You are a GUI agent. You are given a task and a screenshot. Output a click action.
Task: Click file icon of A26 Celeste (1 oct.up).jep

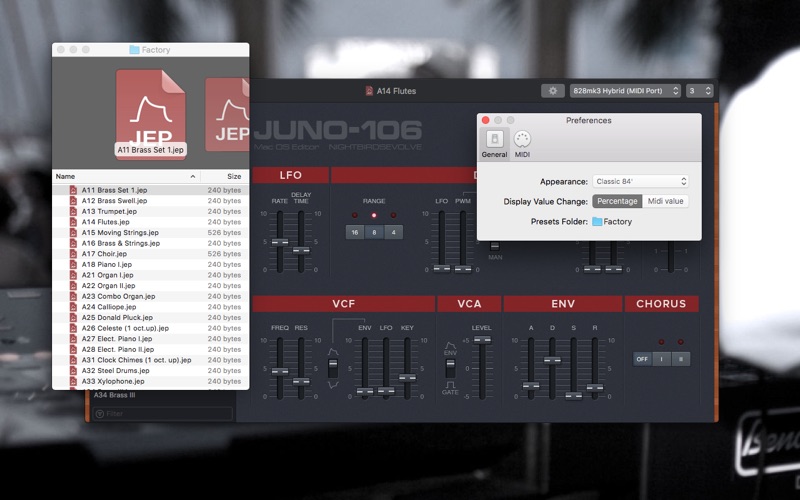[x=73, y=328]
